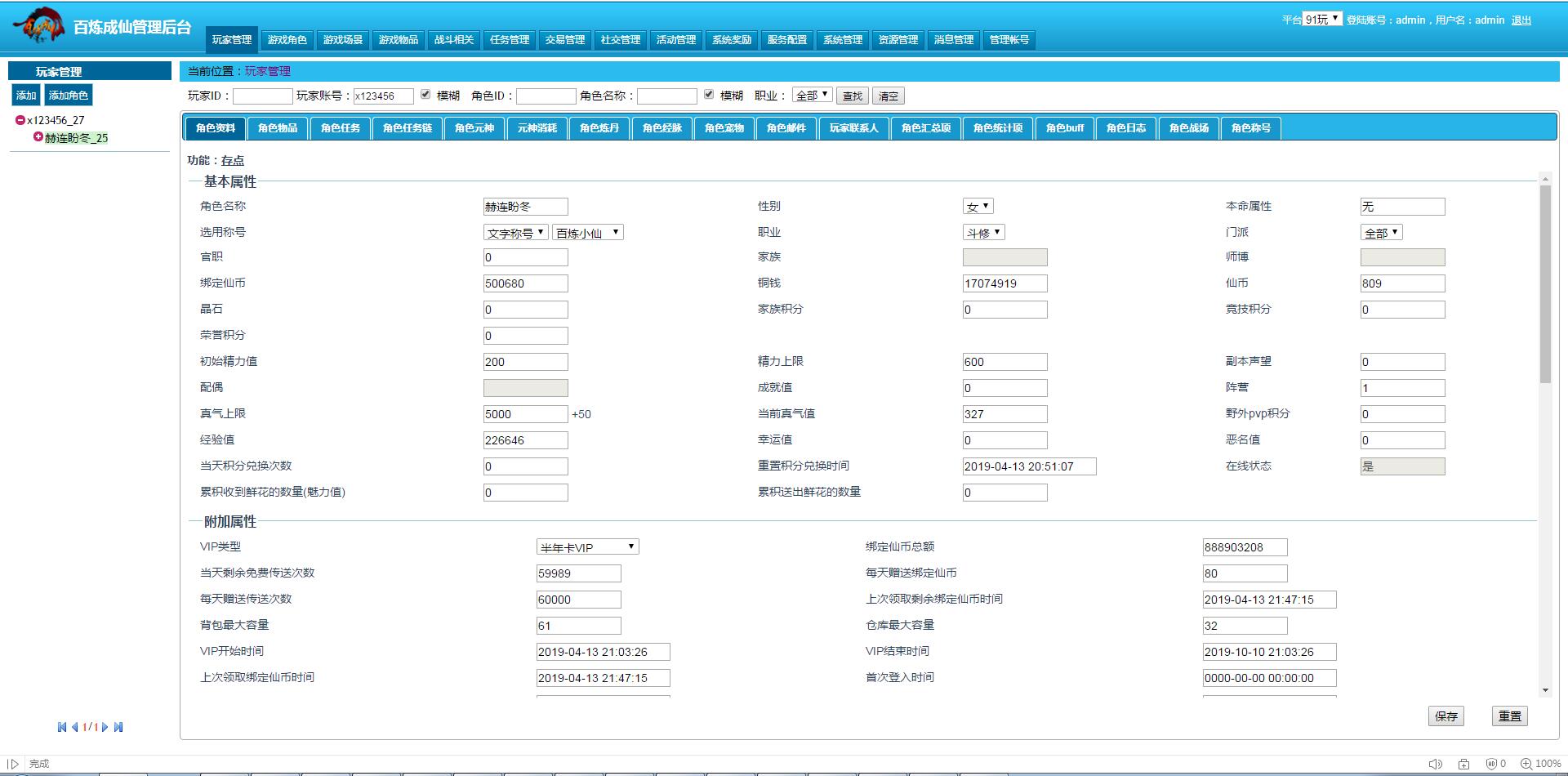Image resolution: width=1568 pixels, height=776 pixels.
Task: Click the 铜钱 input field
Action: tap(1004, 283)
